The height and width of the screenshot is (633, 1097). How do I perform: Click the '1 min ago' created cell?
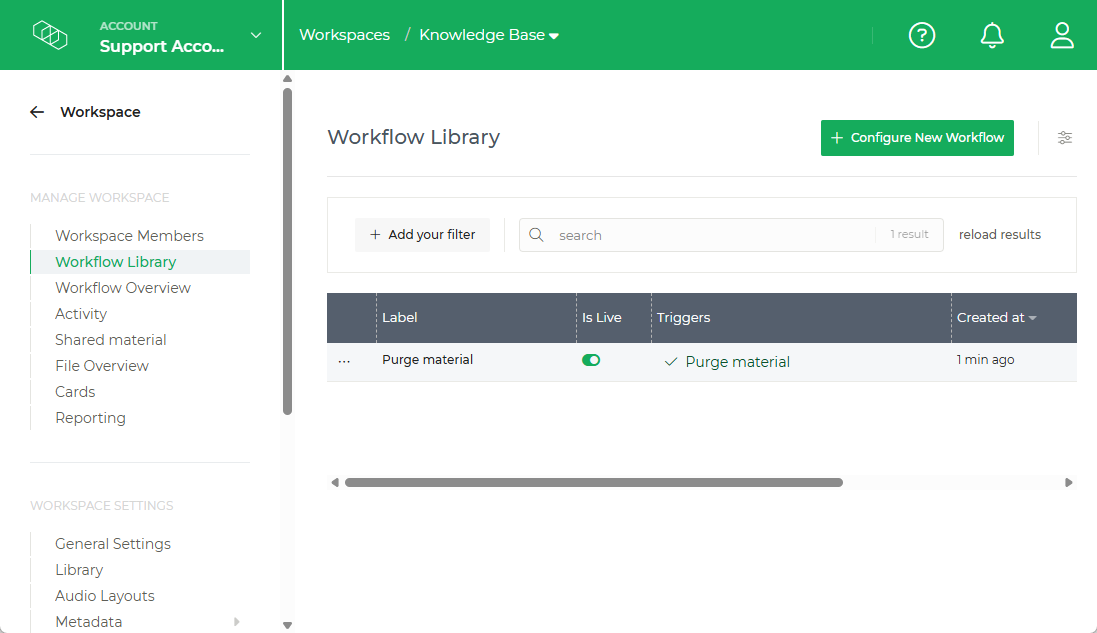click(985, 360)
